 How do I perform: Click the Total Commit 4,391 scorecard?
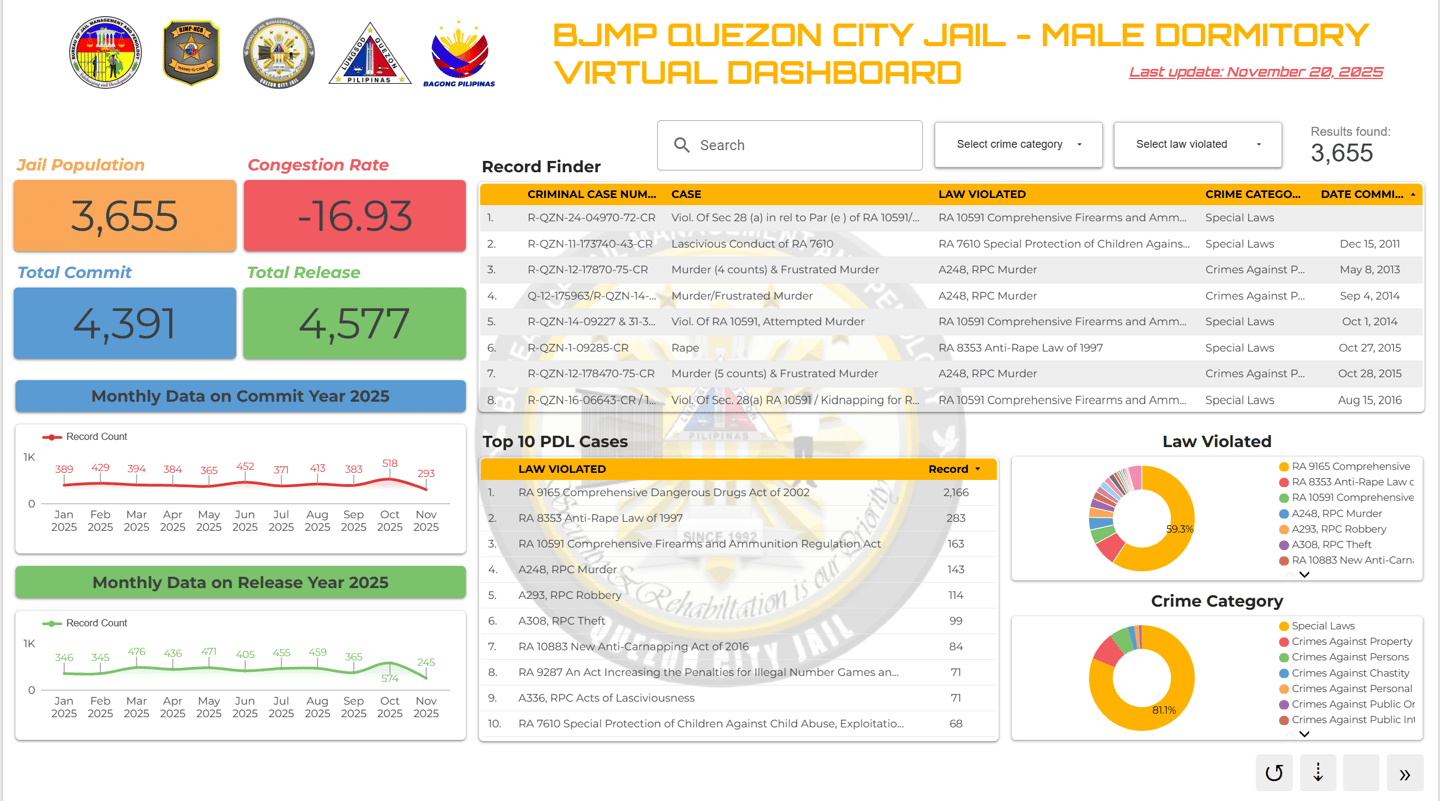(125, 323)
